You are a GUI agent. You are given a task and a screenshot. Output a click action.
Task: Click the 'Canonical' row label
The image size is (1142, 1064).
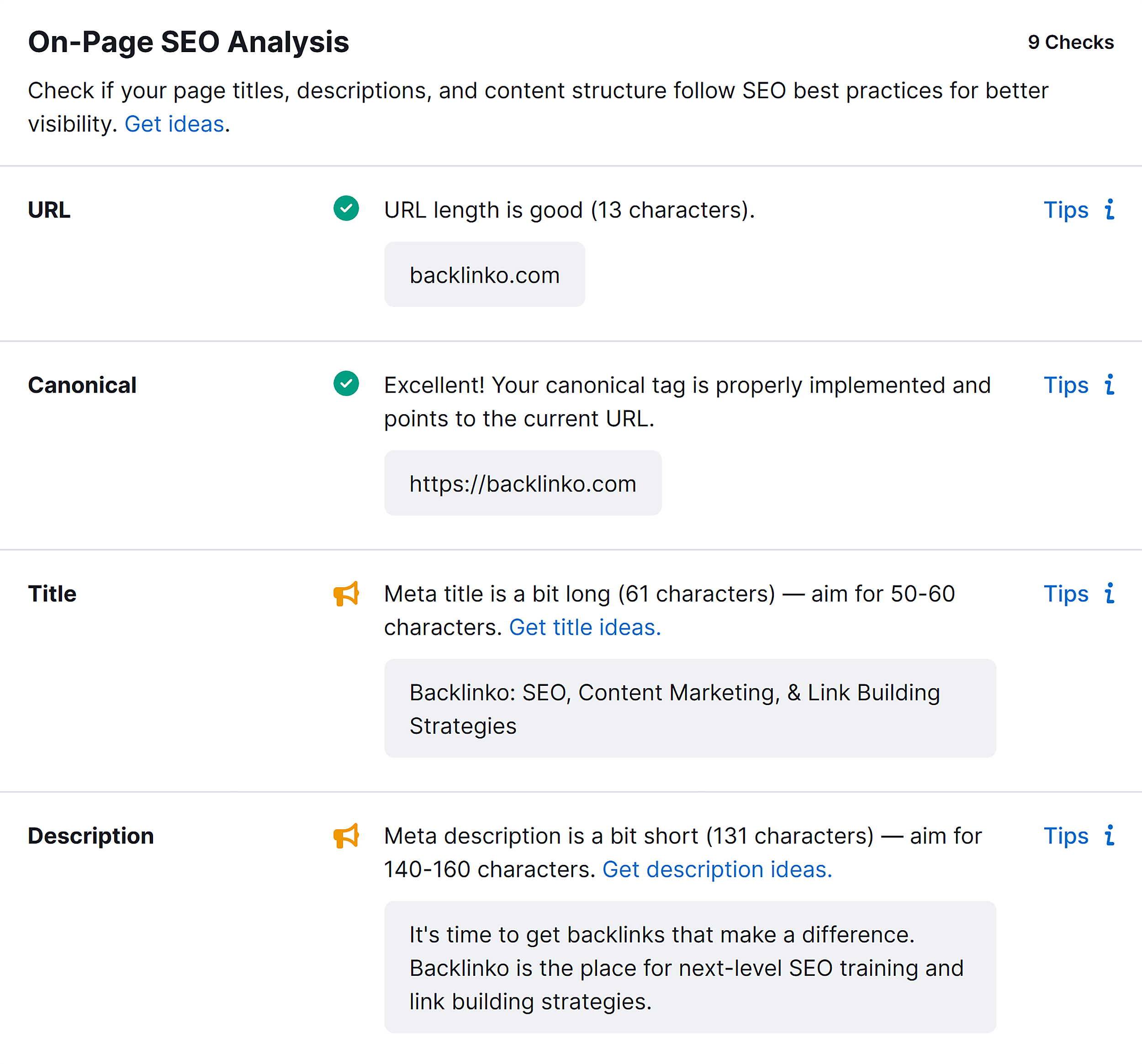[82, 385]
